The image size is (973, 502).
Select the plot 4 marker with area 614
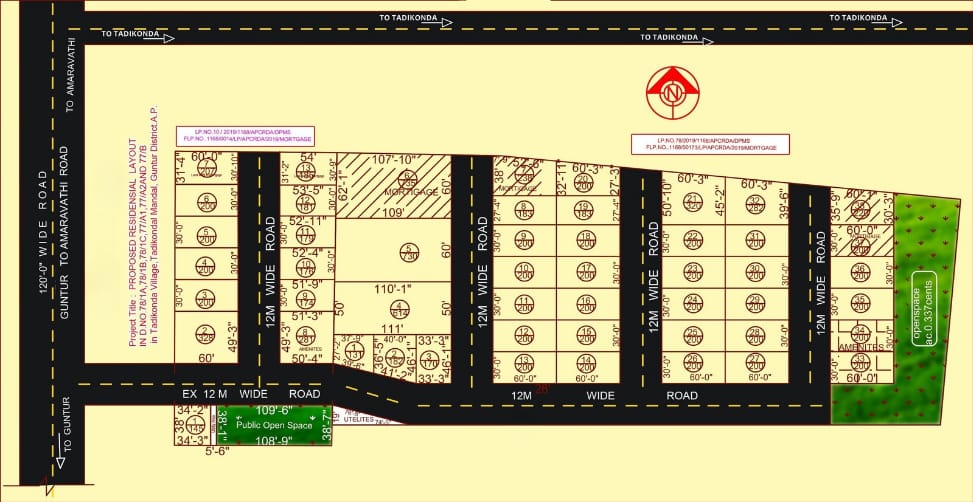click(399, 309)
